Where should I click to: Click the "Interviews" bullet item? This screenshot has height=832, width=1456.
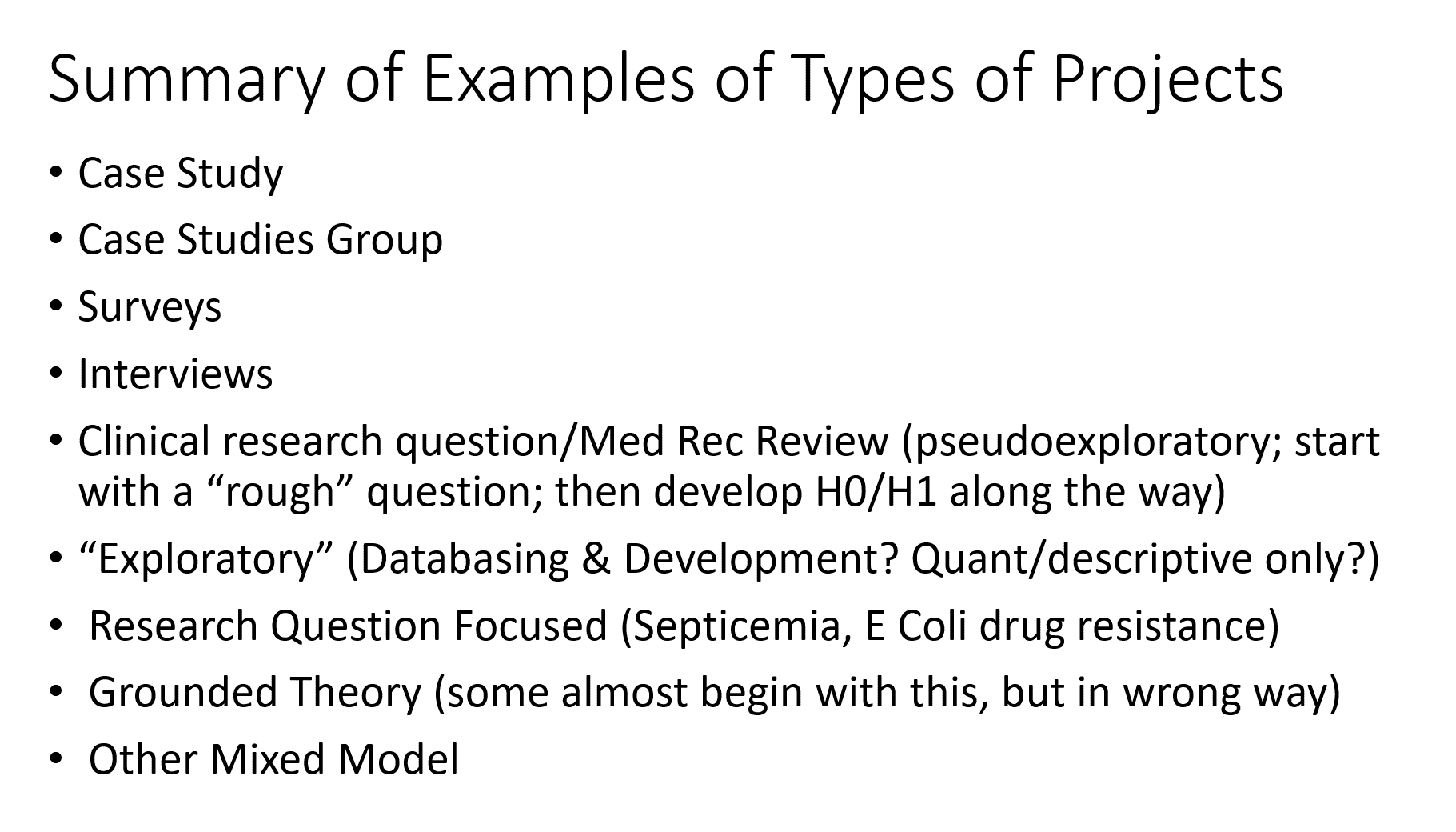click(175, 374)
